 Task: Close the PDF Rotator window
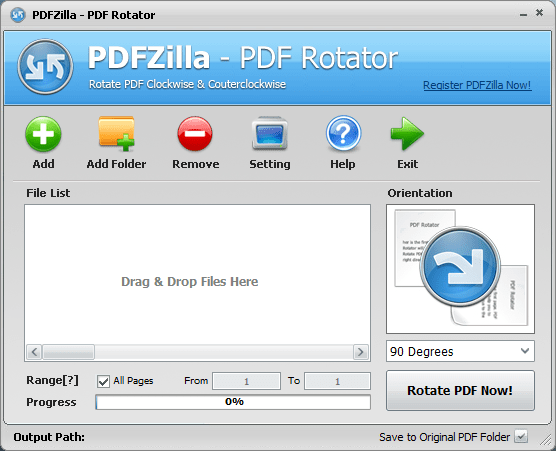pos(539,13)
